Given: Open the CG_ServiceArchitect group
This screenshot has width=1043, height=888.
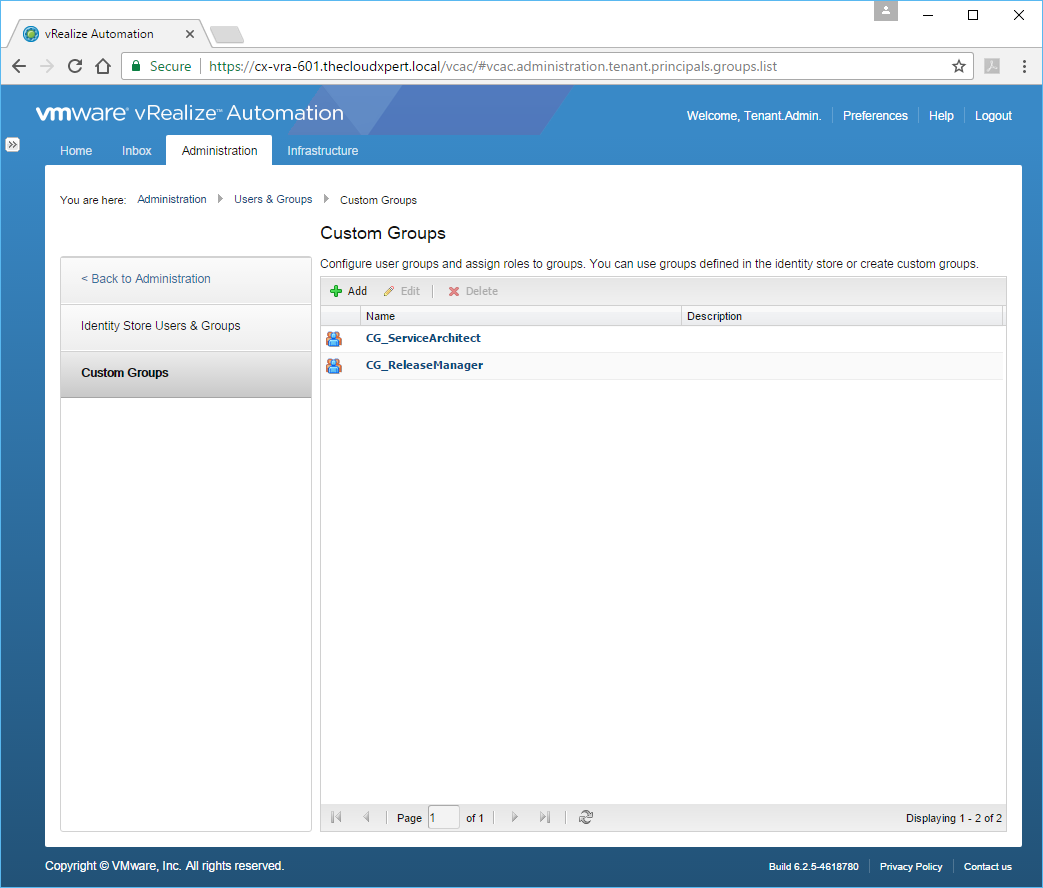Looking at the screenshot, I should click(423, 338).
